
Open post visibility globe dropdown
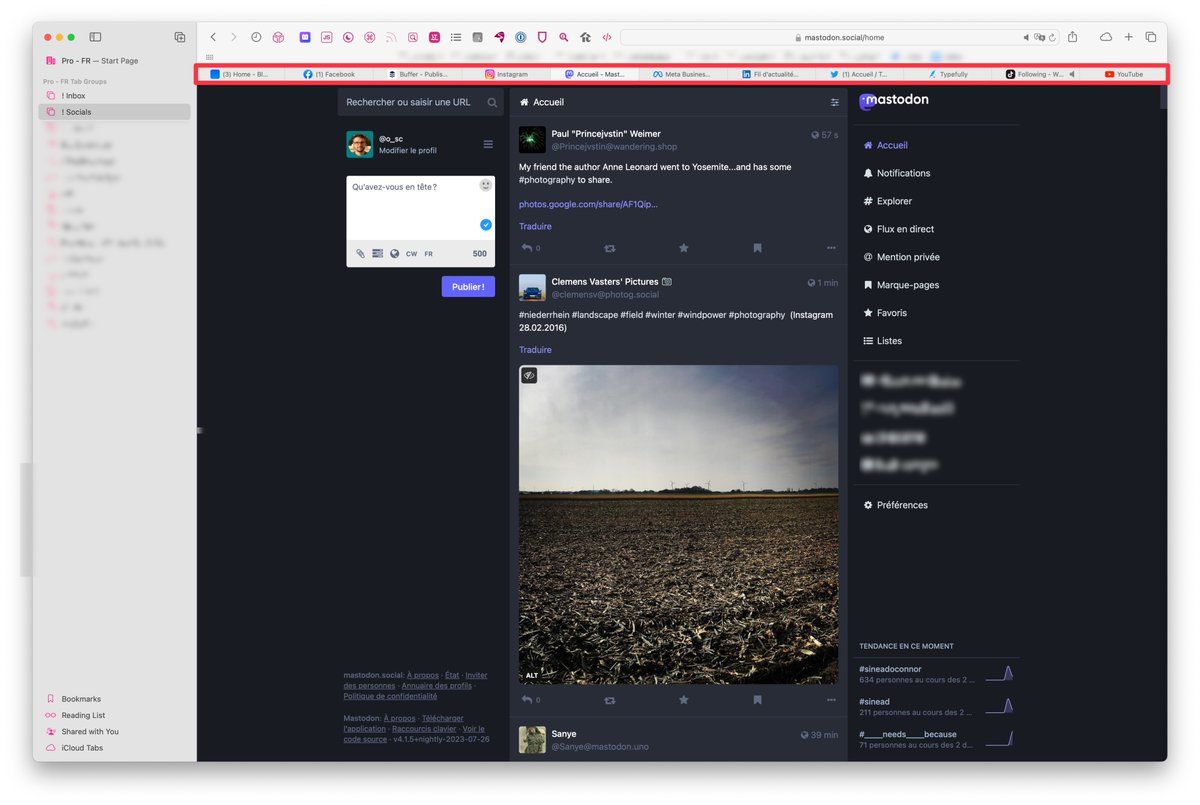[x=395, y=254]
